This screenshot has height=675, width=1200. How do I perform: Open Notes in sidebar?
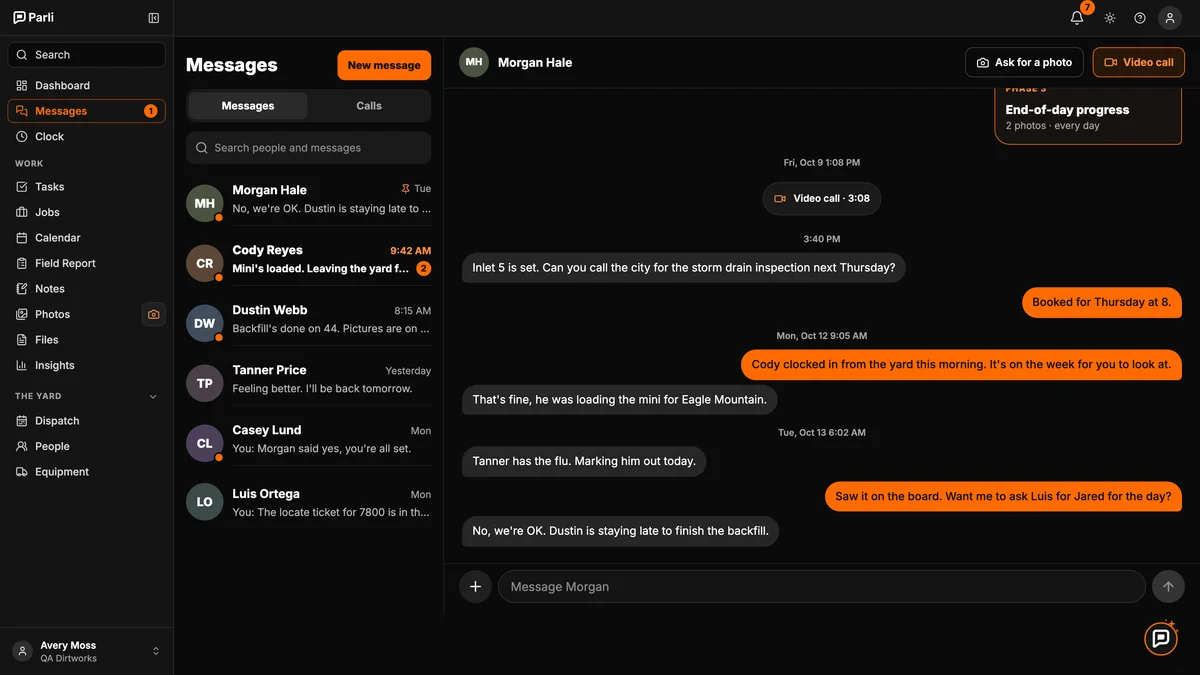[x=87, y=289]
